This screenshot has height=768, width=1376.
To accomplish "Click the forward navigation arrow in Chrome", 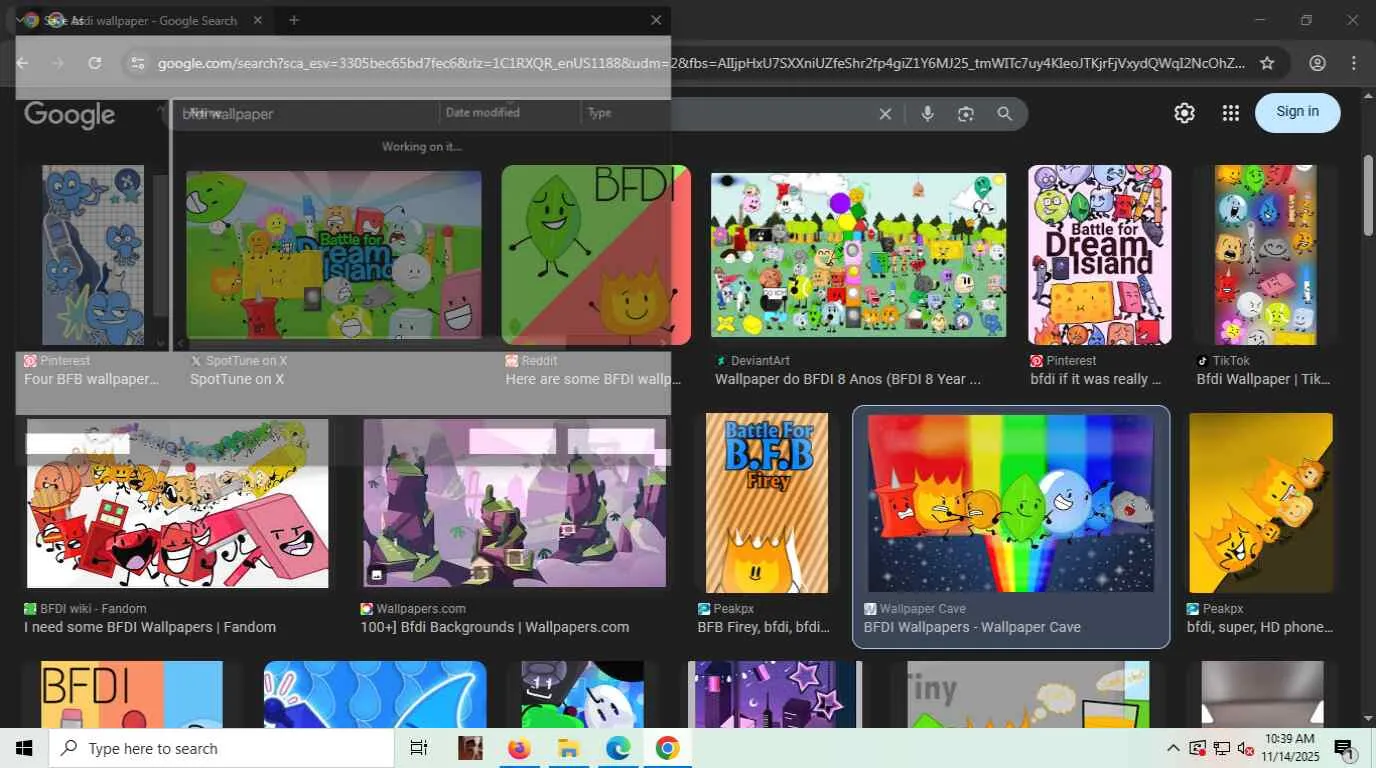I will click(x=58, y=63).
